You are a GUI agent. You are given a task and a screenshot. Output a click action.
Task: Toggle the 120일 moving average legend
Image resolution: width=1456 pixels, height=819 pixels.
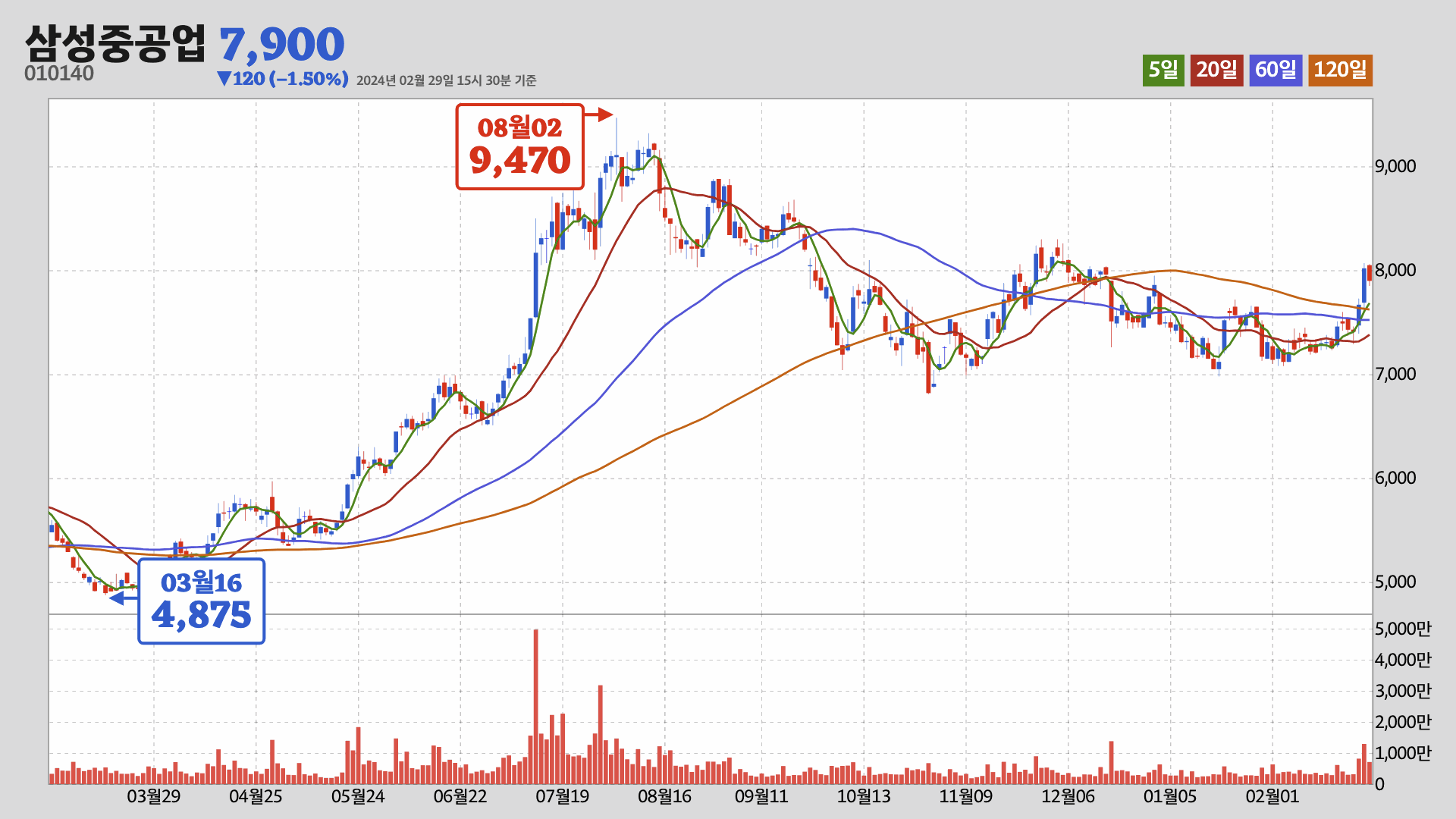[1340, 71]
